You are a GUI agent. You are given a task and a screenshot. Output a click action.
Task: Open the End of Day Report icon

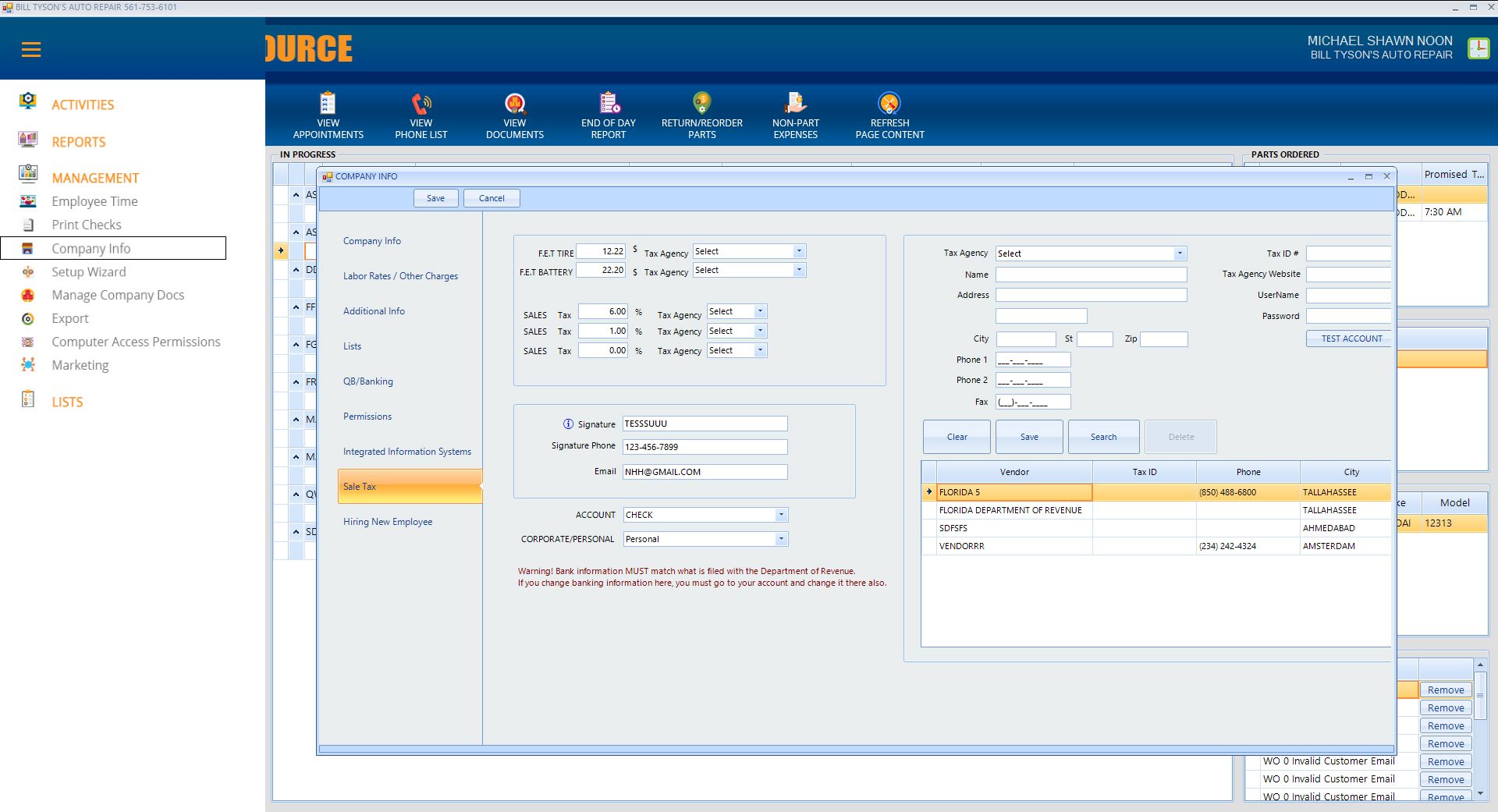tap(609, 104)
